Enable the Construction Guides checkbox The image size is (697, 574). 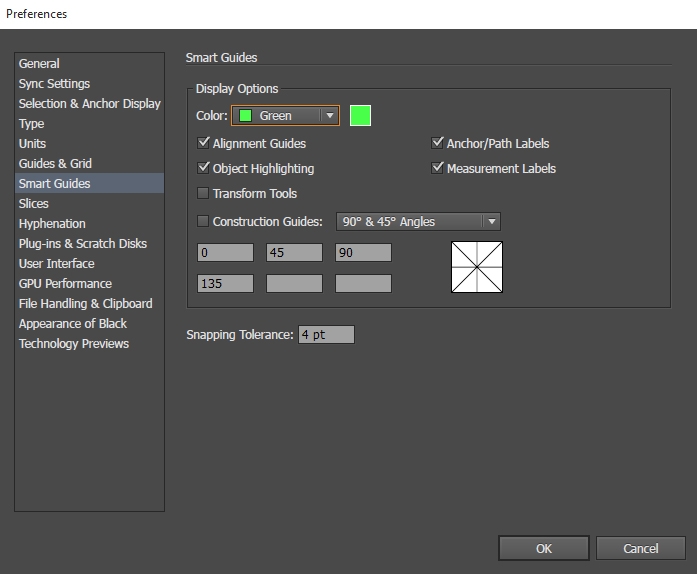pyautogui.click(x=203, y=221)
